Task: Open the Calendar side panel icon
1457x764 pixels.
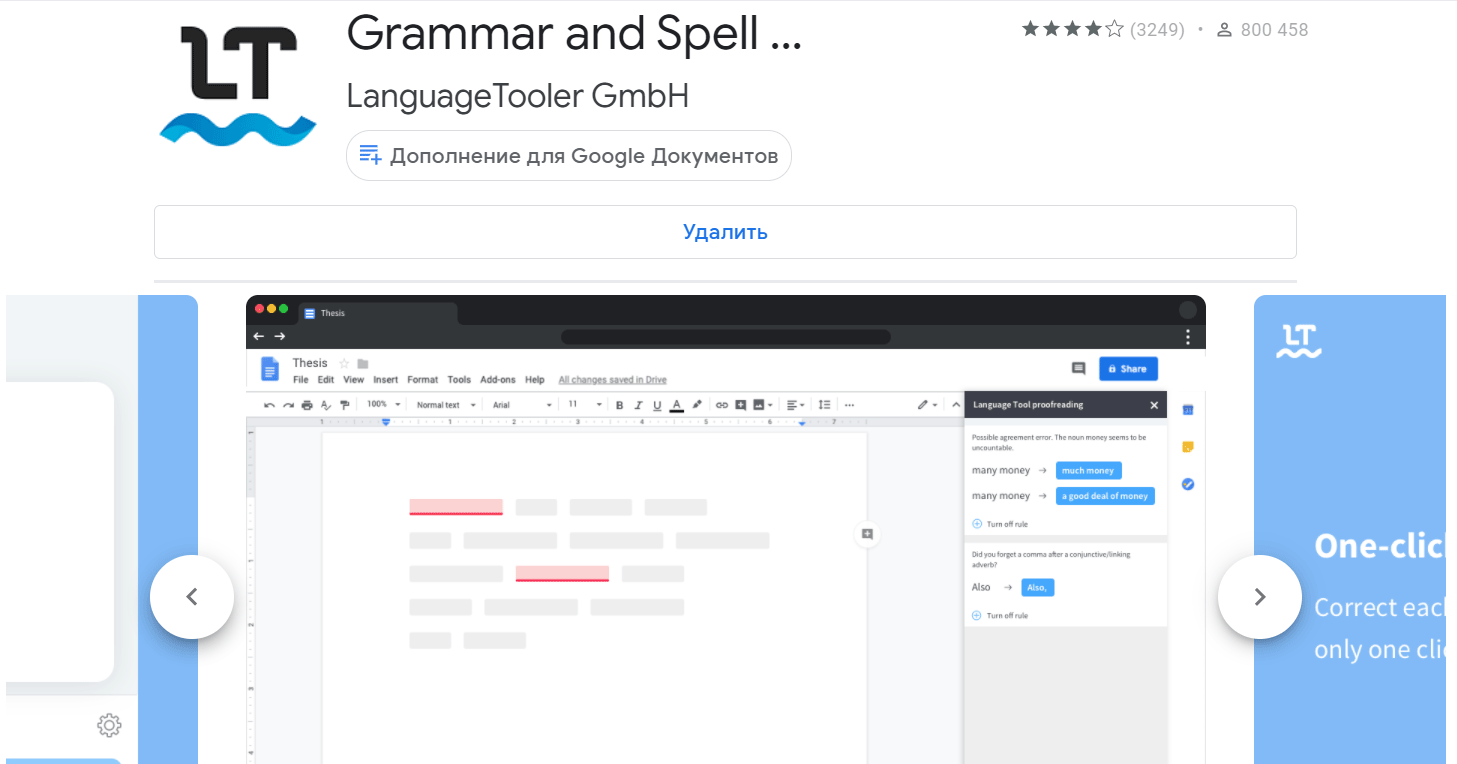Action: click(1187, 409)
